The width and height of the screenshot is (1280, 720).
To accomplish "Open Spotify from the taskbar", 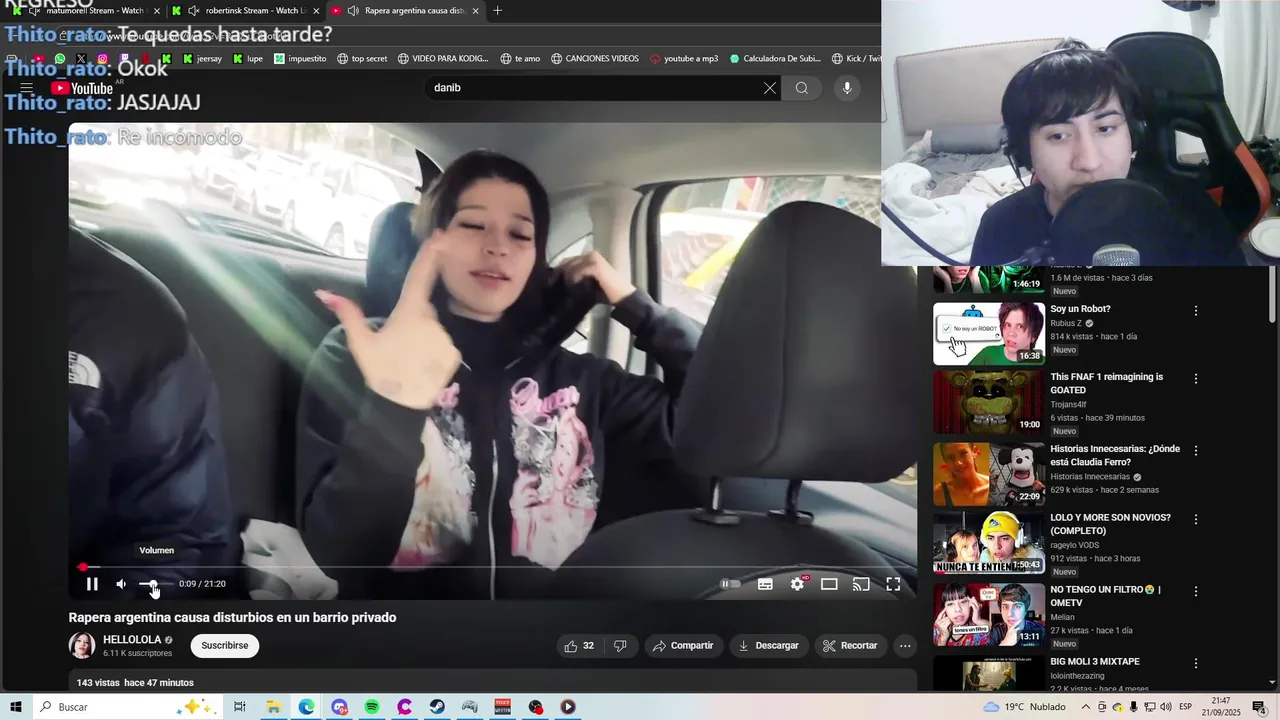I will pyautogui.click(x=372, y=707).
